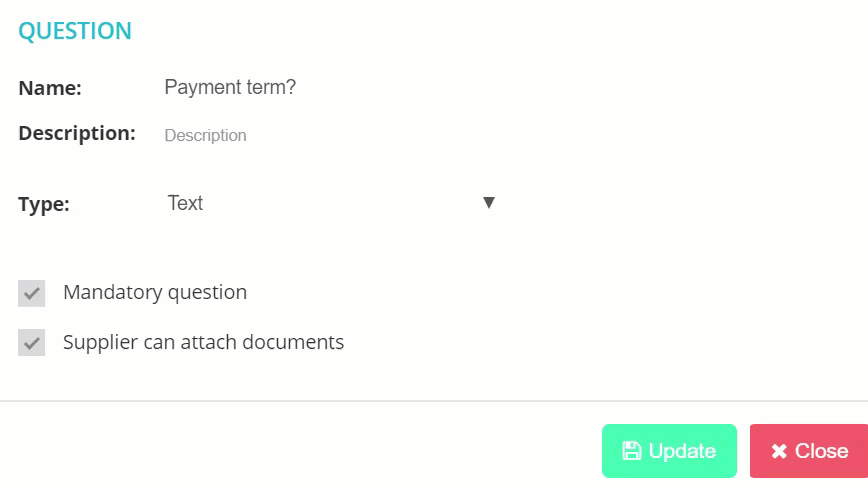Click the 'Text' value in Type field

[185, 203]
